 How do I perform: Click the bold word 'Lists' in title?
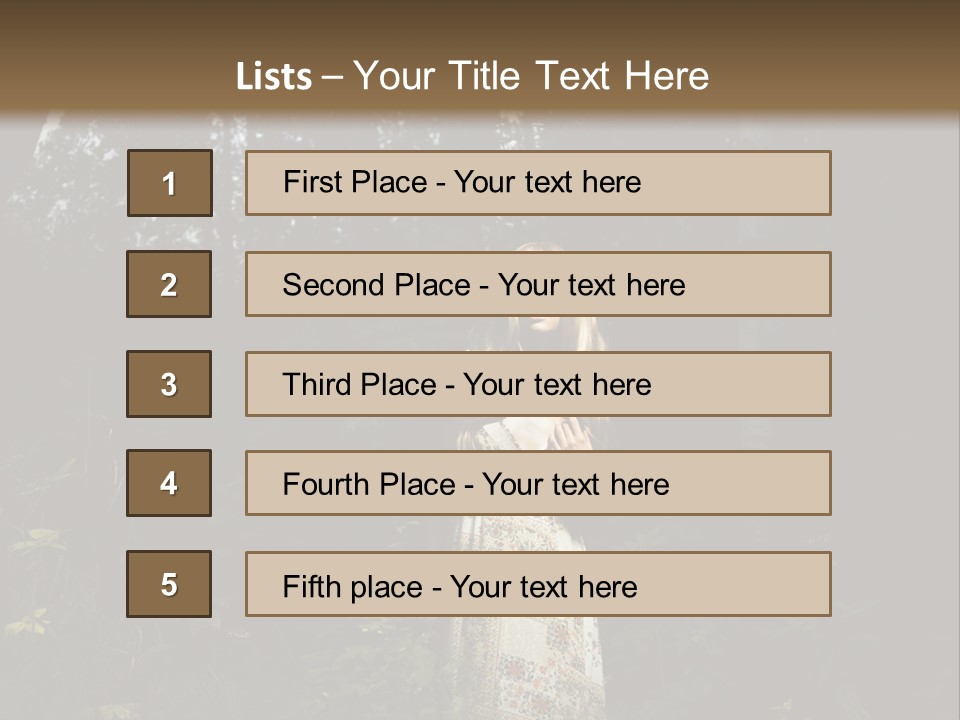(x=274, y=77)
